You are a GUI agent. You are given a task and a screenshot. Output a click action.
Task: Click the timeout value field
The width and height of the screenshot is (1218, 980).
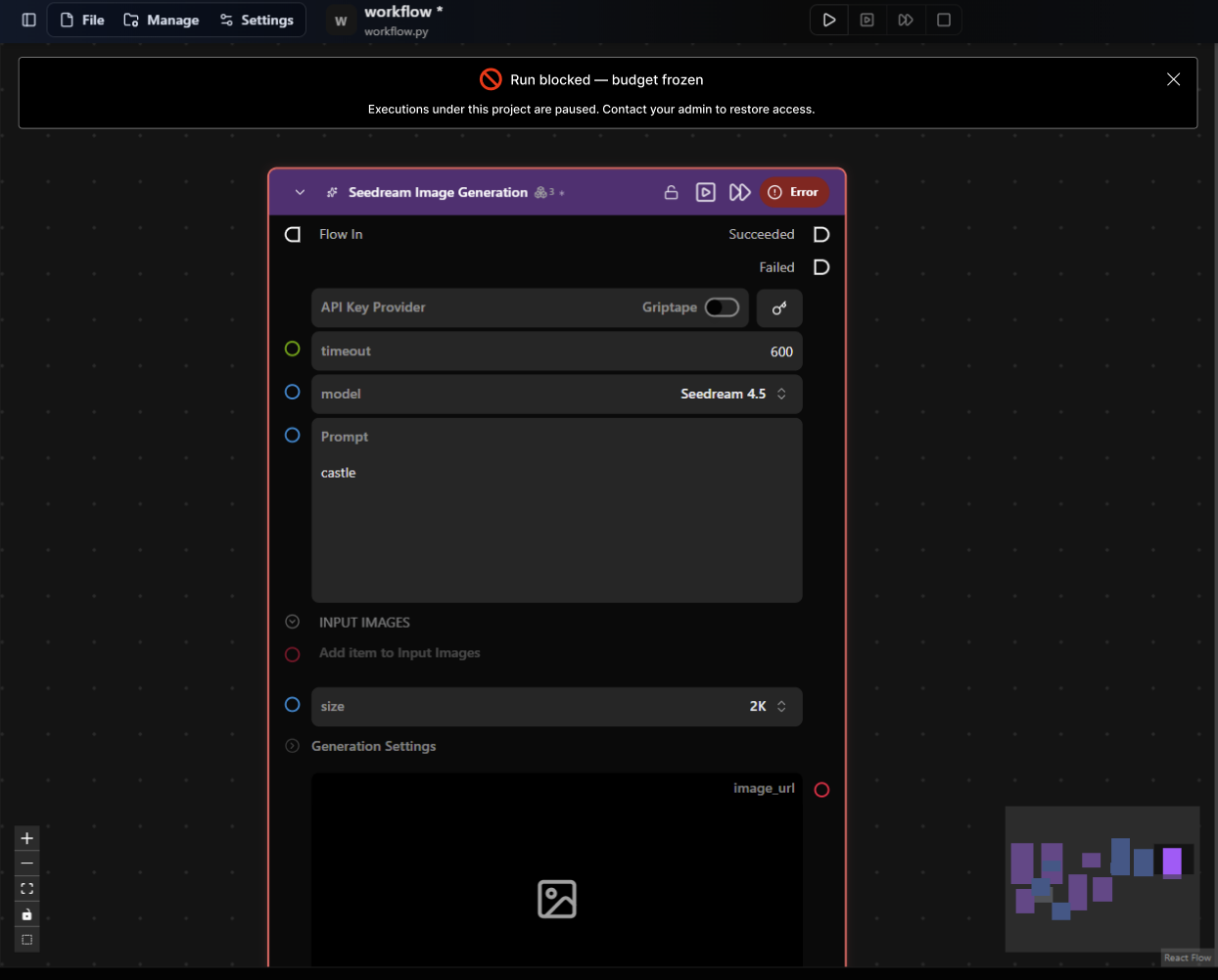557,351
